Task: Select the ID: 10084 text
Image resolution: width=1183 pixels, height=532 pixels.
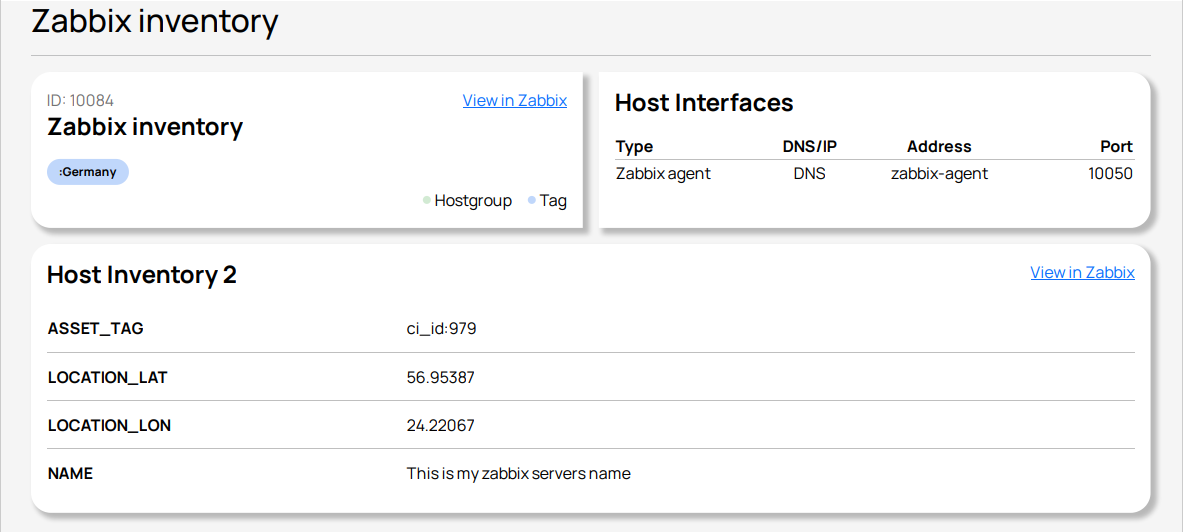Action: point(81,100)
